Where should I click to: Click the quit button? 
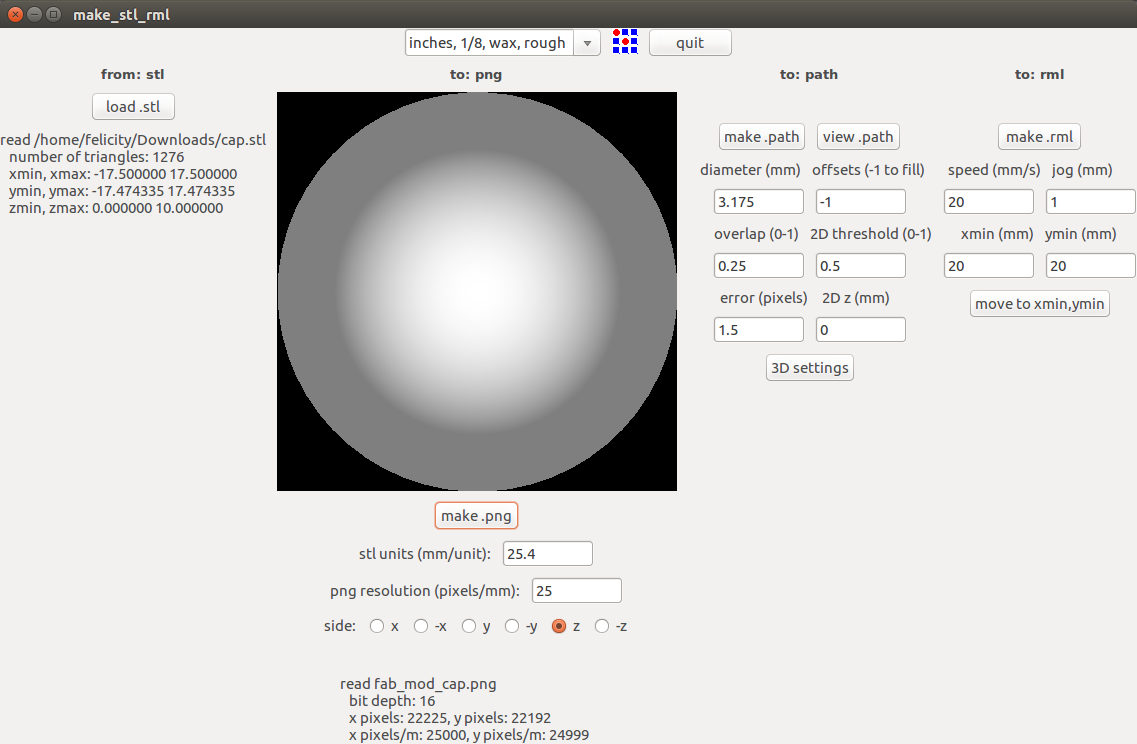click(690, 43)
